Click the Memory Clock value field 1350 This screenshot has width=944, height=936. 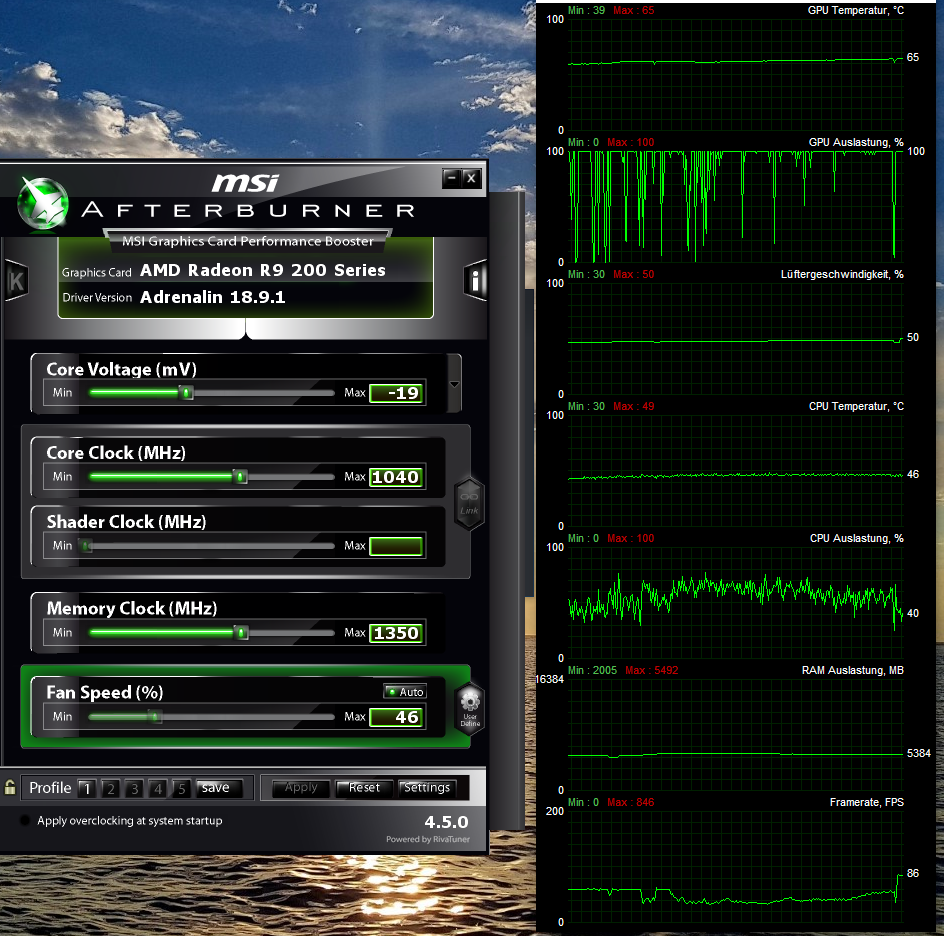396,633
